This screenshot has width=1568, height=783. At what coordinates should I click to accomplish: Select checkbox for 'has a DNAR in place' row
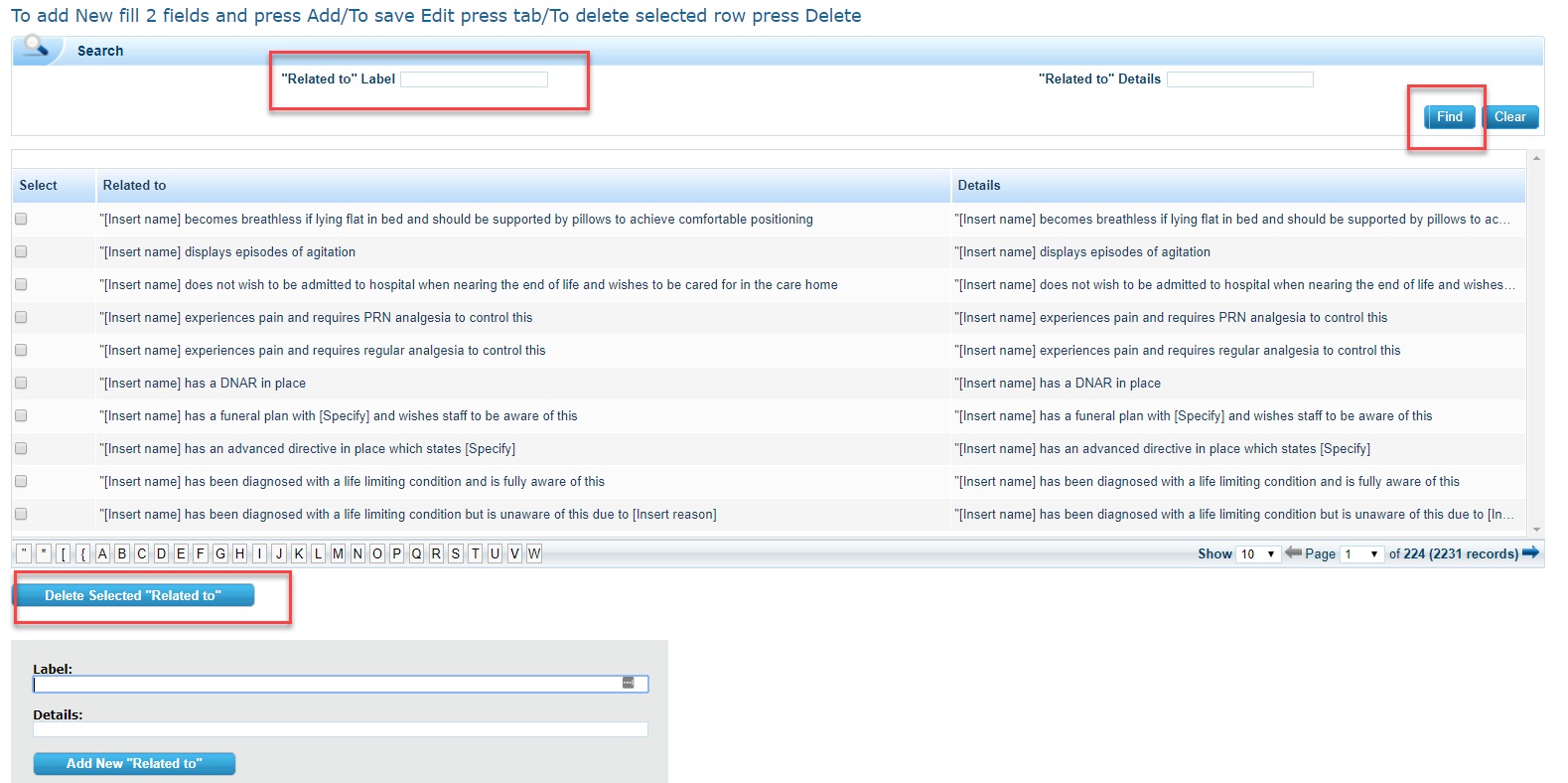21,383
